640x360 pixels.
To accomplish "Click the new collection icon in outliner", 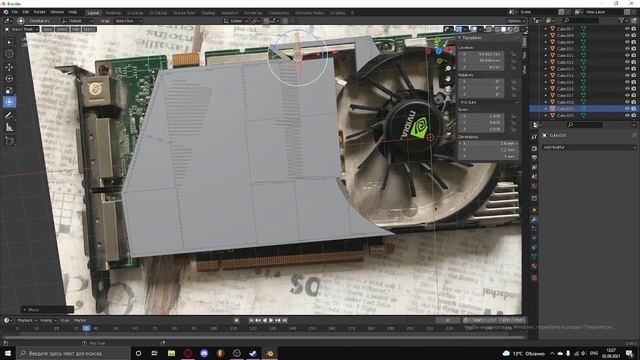I will click(633, 20).
